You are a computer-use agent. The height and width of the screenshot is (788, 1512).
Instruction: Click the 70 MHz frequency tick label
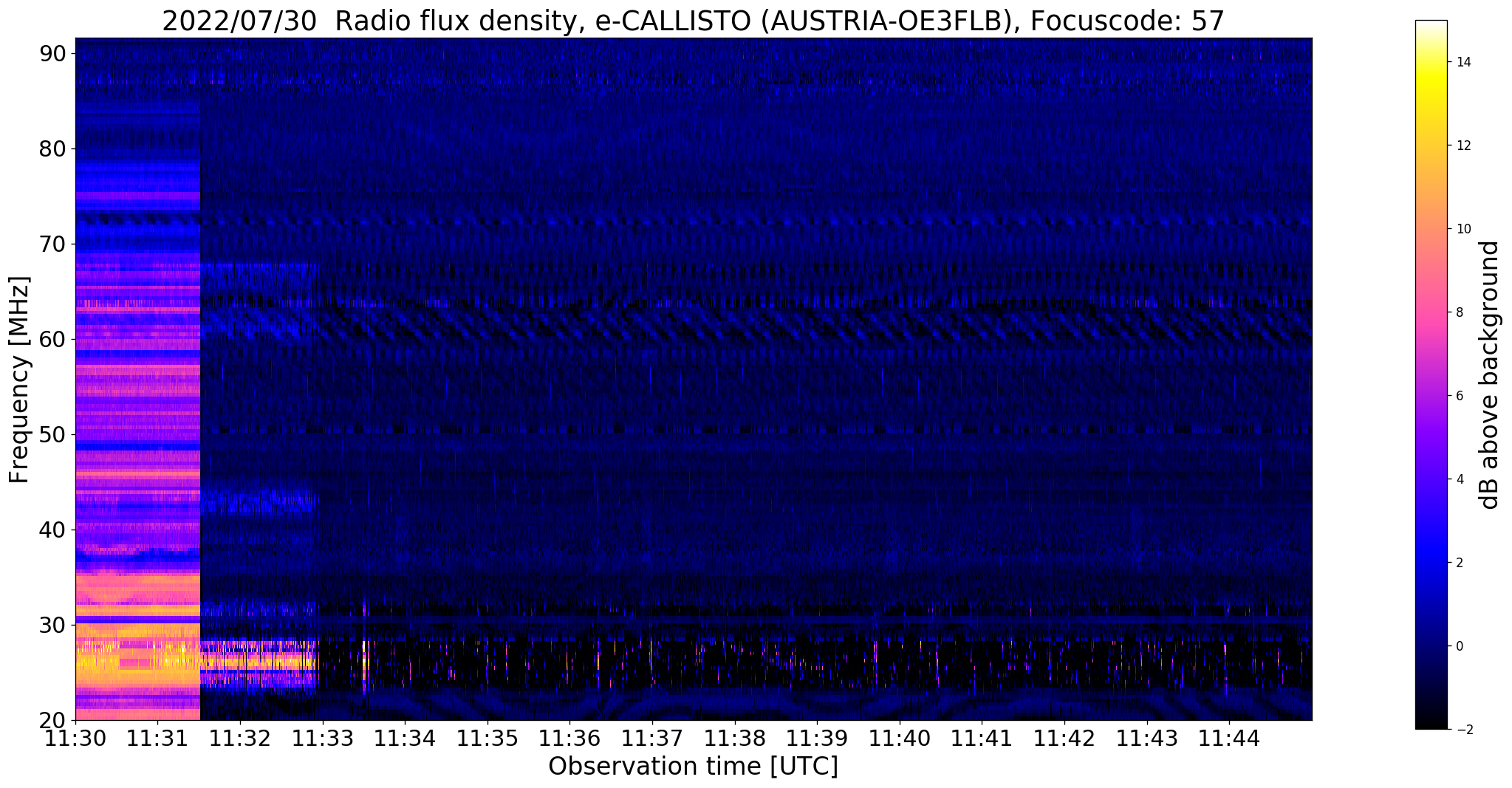52,244
